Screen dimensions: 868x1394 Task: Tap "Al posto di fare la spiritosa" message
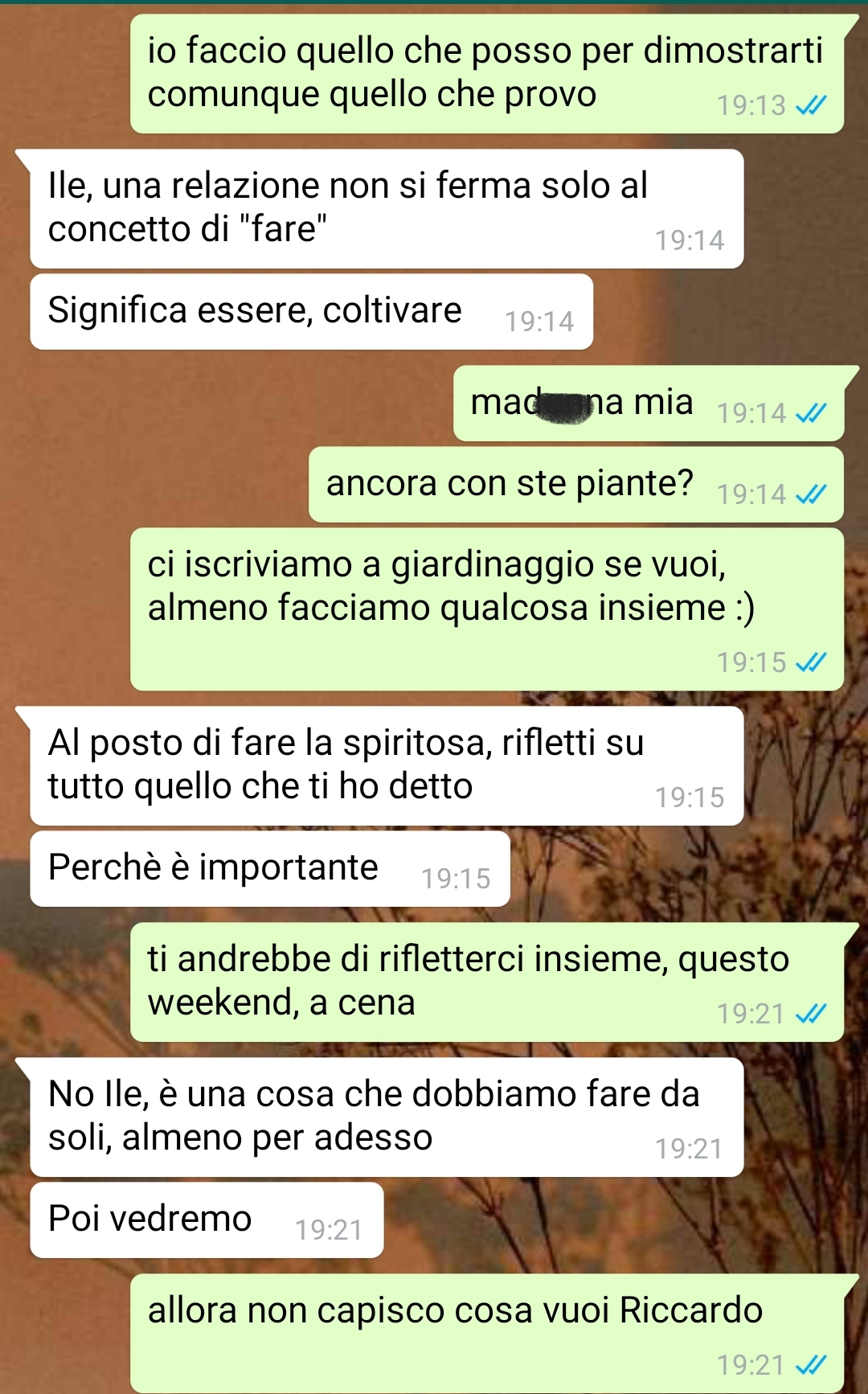[x=387, y=766]
